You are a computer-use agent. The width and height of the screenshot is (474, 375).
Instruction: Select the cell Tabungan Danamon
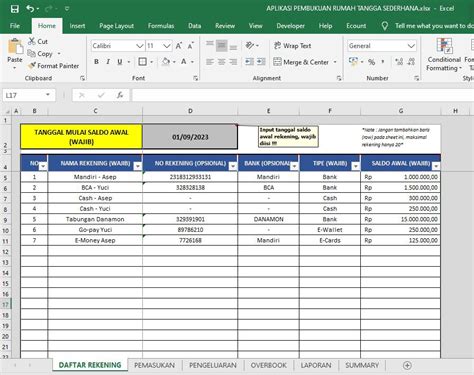click(95, 219)
